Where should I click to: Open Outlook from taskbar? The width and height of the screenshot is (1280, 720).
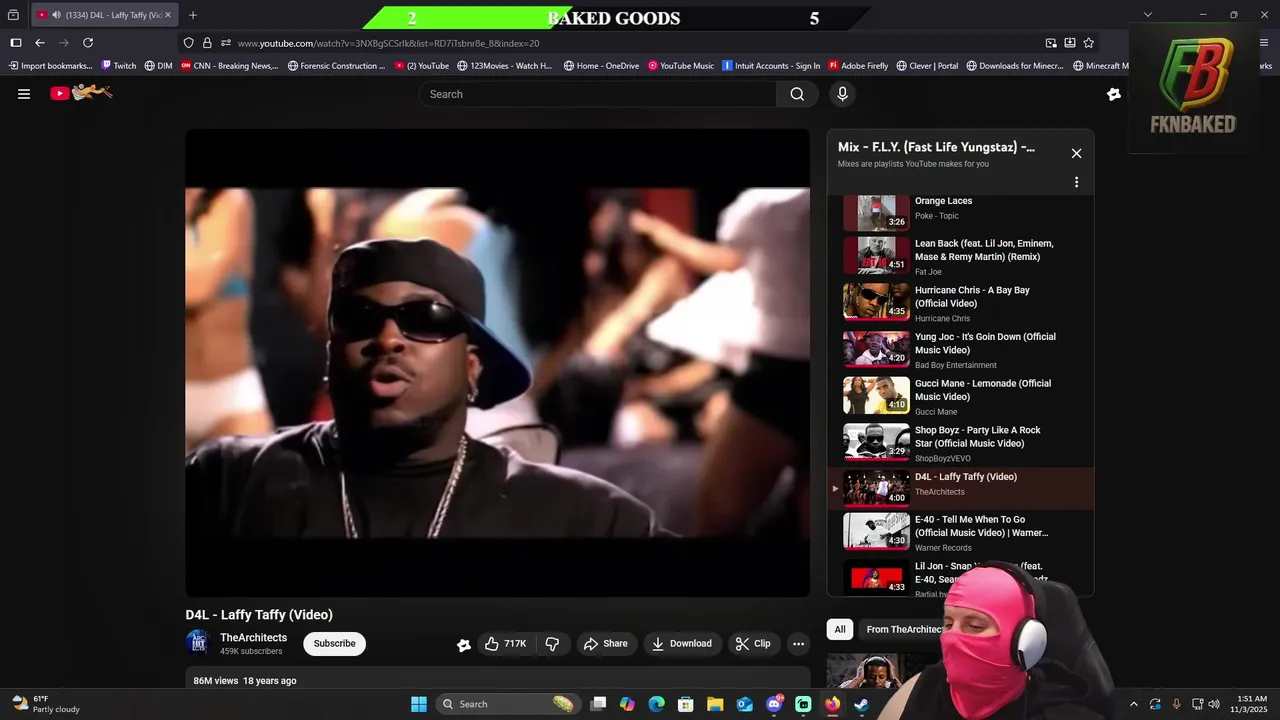point(744,704)
